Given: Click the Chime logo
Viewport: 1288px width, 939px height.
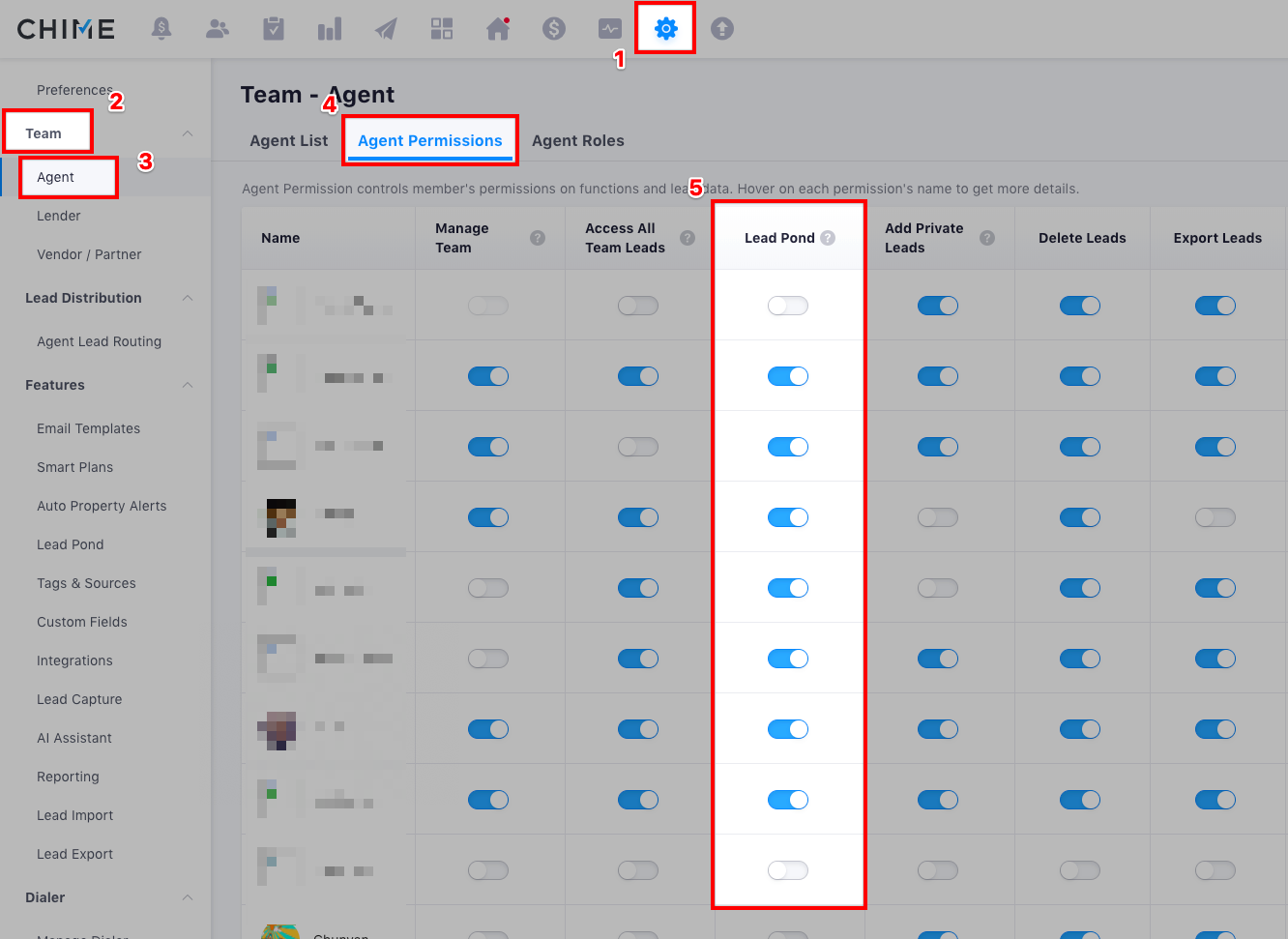Looking at the screenshot, I should [66, 29].
